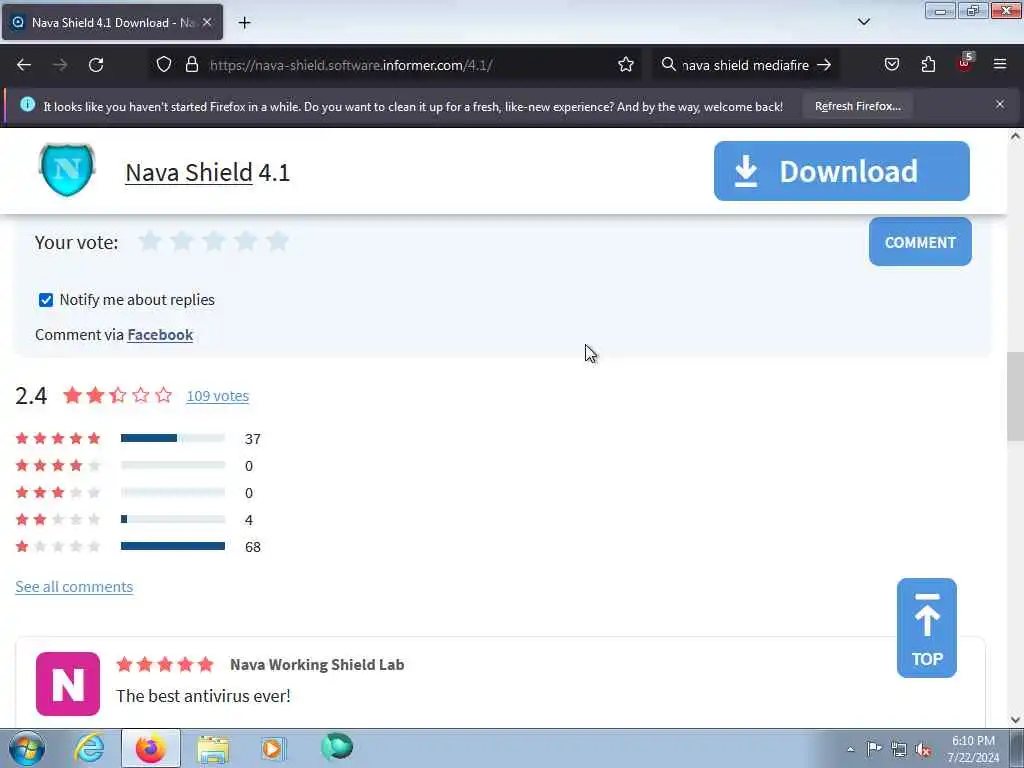Open the Nava Shield title link
This screenshot has width=1024, height=768.
point(189,172)
